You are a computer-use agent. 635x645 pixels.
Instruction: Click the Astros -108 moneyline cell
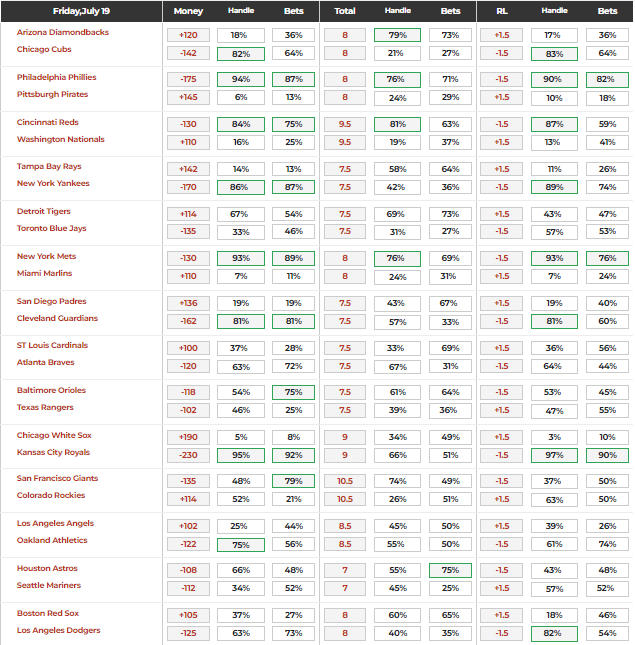click(188, 571)
